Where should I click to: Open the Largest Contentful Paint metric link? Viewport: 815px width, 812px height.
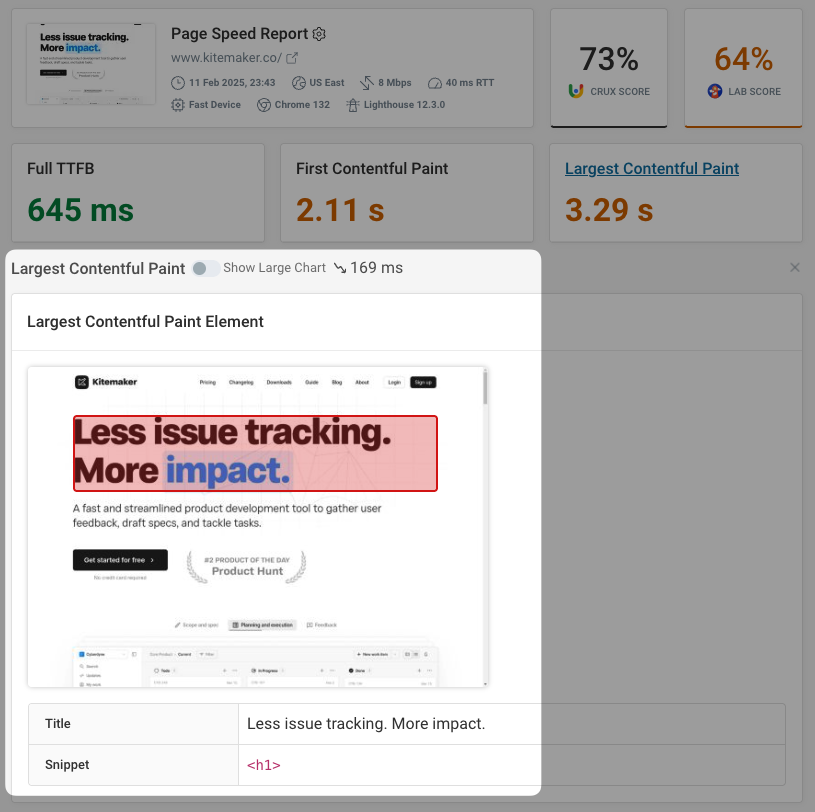coord(652,169)
